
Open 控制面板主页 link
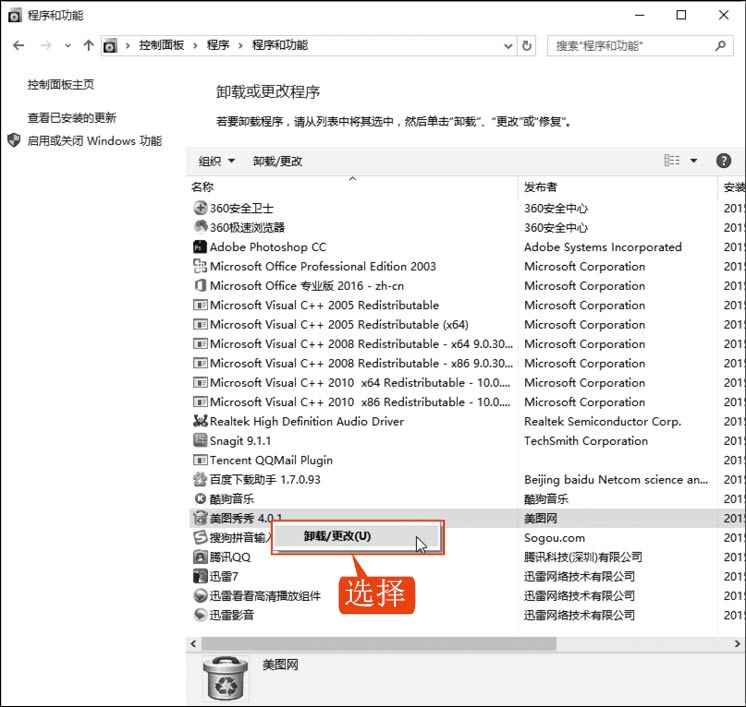tap(61, 85)
